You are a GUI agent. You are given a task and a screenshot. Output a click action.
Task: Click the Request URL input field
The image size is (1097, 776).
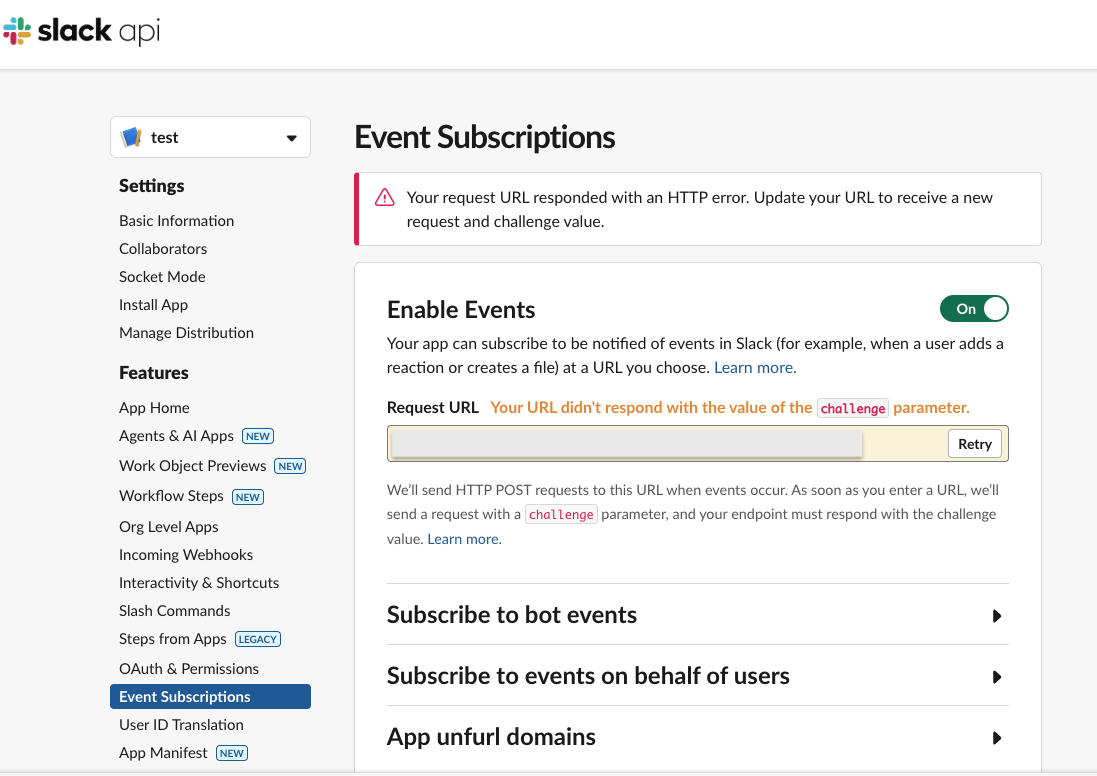pos(627,444)
